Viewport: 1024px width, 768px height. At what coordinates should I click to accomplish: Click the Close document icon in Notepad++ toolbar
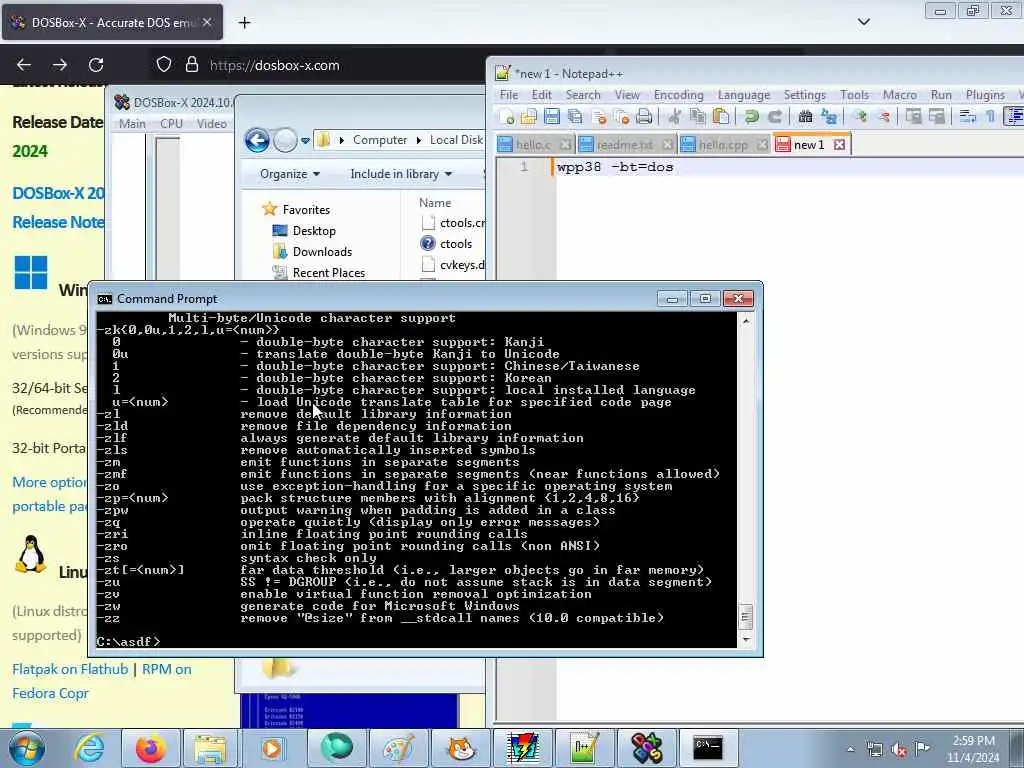[x=599, y=117]
